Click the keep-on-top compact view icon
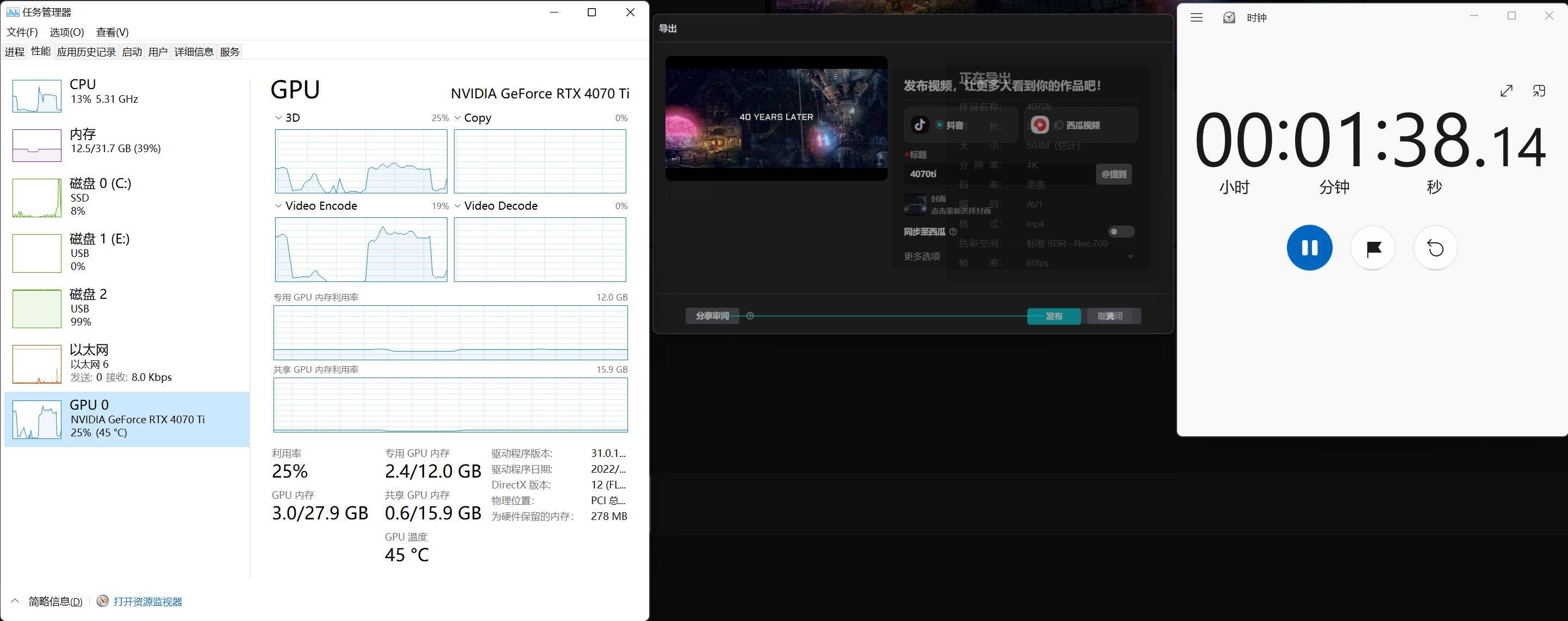This screenshot has width=1568, height=621. pos(1539,91)
